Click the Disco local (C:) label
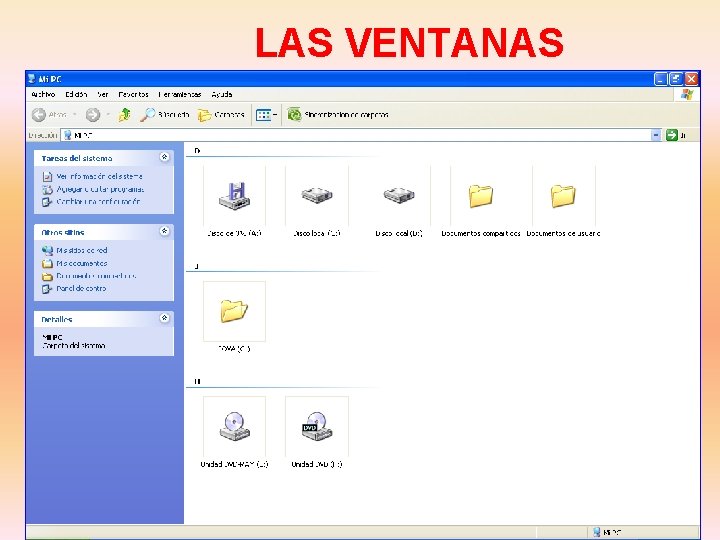Image resolution: width=720 pixels, height=540 pixels. 317,233
